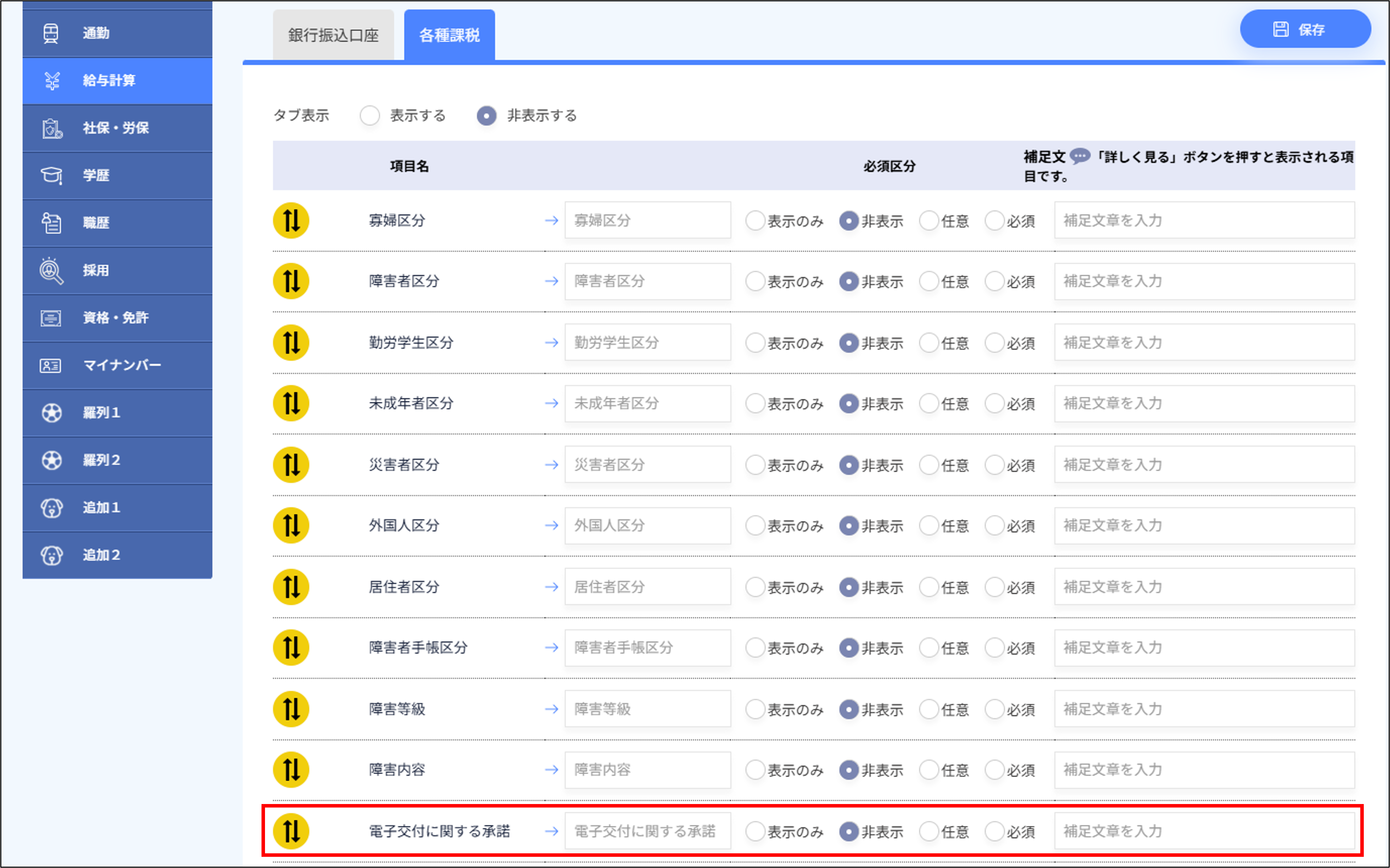This screenshot has width=1390, height=868.
Task: Set 障害者区分 to 必須
Action: 994,281
